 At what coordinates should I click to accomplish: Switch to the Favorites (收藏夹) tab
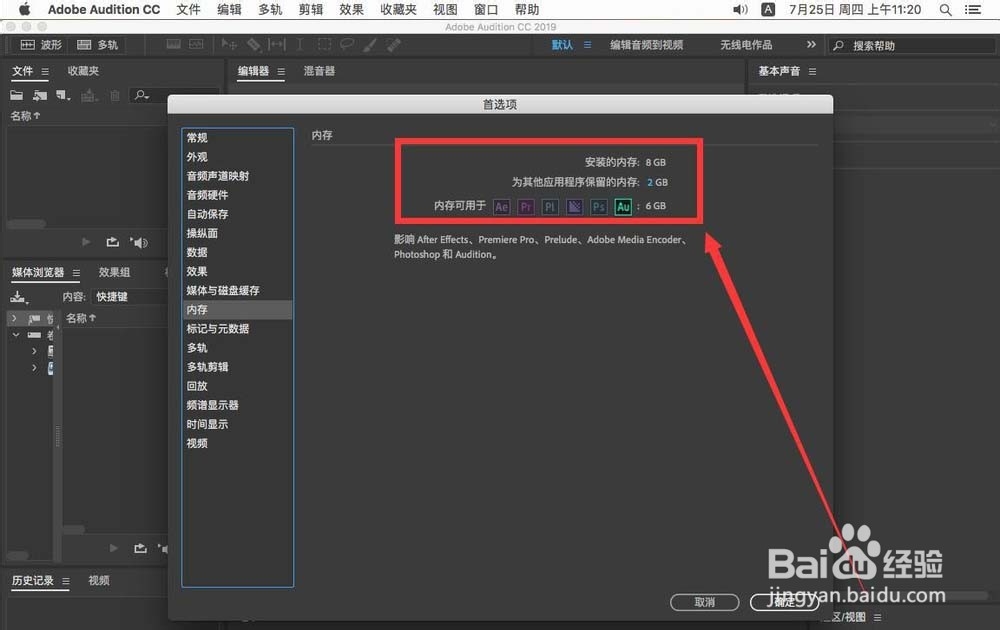click(x=83, y=71)
